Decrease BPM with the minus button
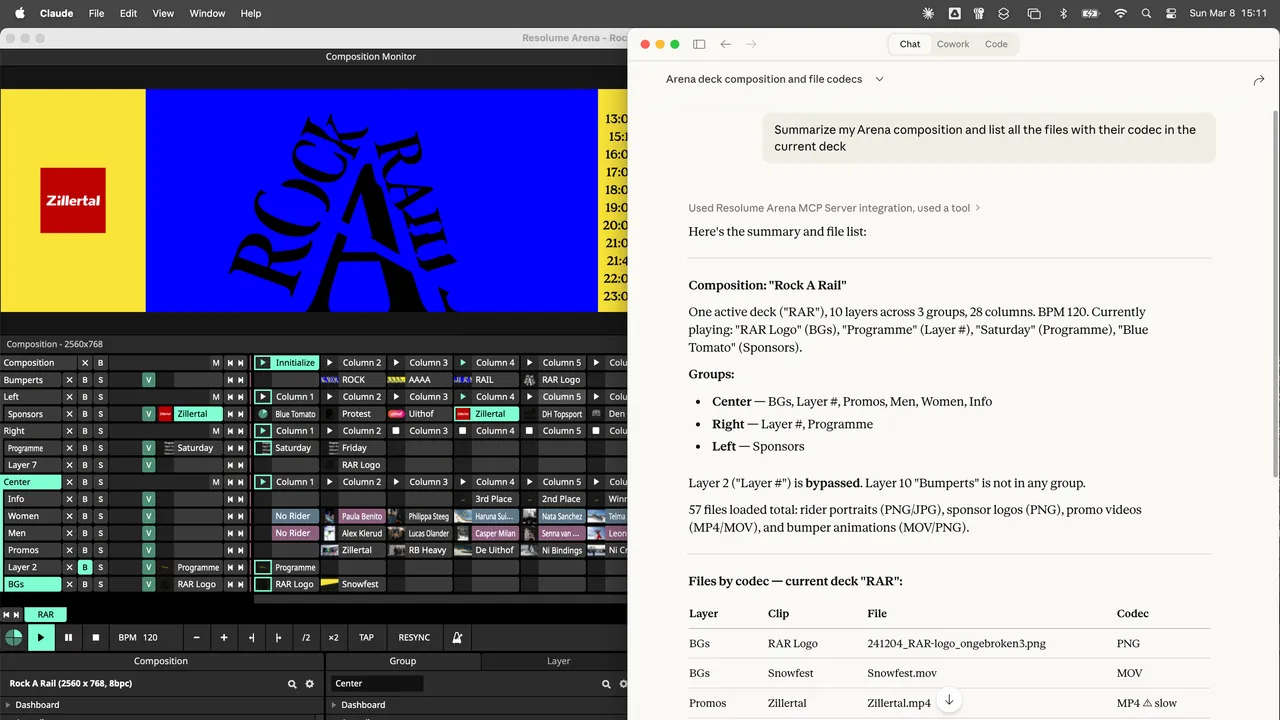The image size is (1280, 720). (196, 637)
